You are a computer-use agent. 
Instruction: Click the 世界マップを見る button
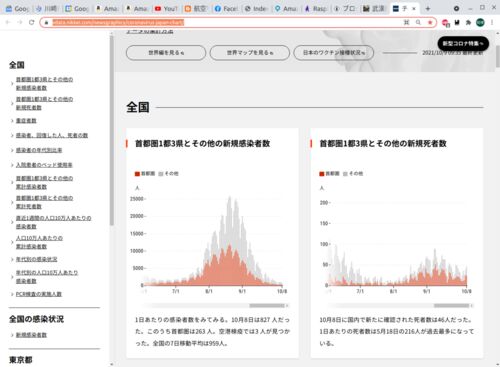tap(250, 53)
